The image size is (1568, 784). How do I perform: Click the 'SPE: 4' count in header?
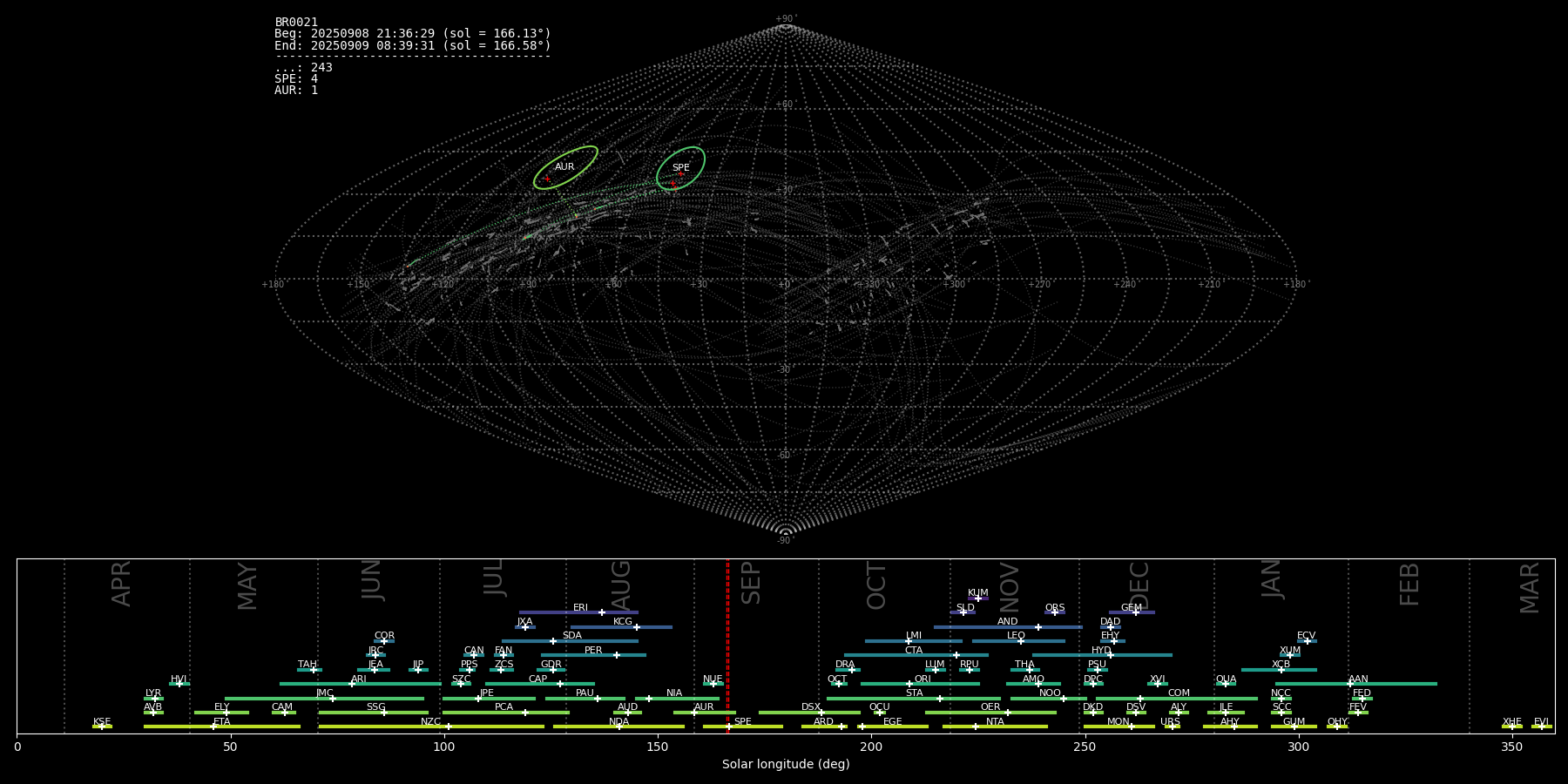[296, 79]
